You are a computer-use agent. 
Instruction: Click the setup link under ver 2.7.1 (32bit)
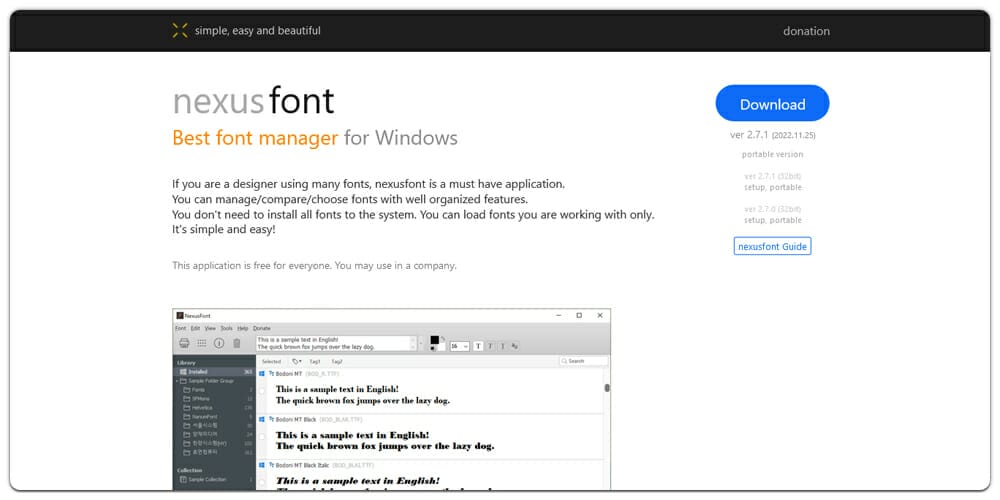pyautogui.click(x=754, y=188)
